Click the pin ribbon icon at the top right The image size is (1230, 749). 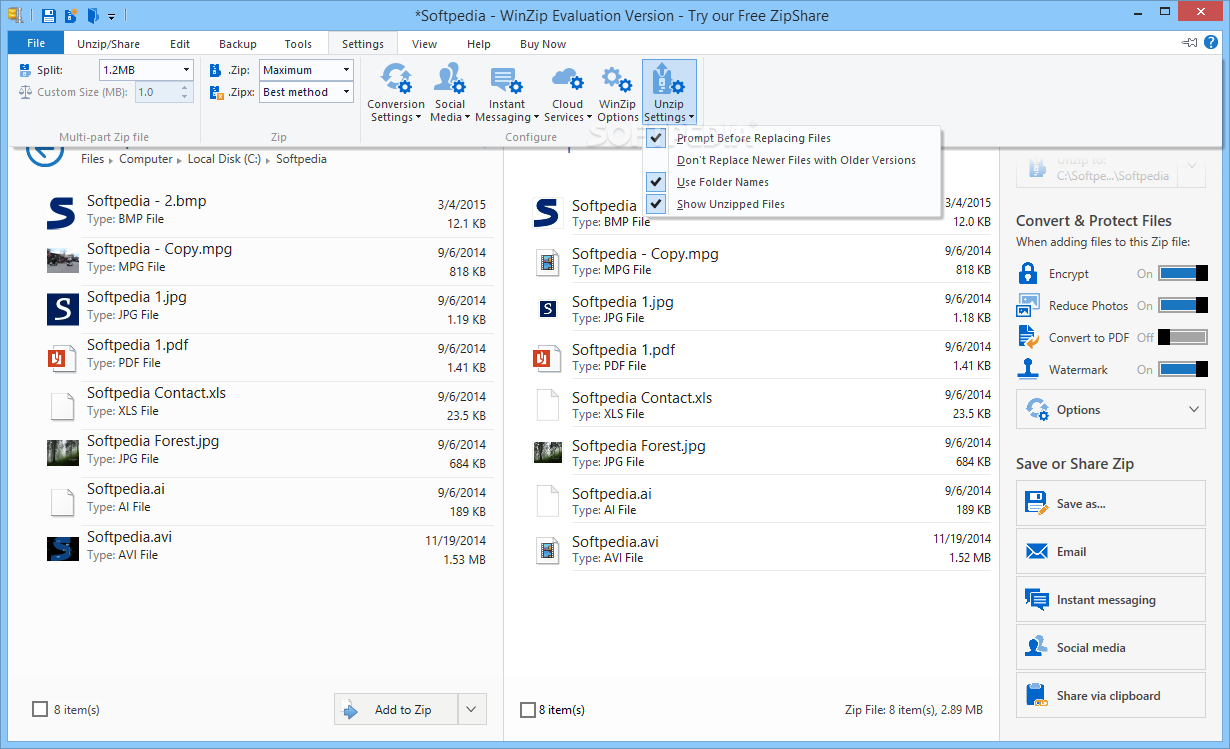click(x=1189, y=43)
